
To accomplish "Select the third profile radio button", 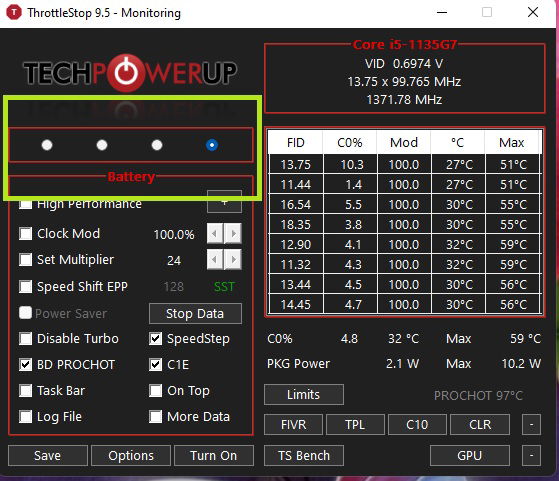I will pyautogui.click(x=157, y=145).
